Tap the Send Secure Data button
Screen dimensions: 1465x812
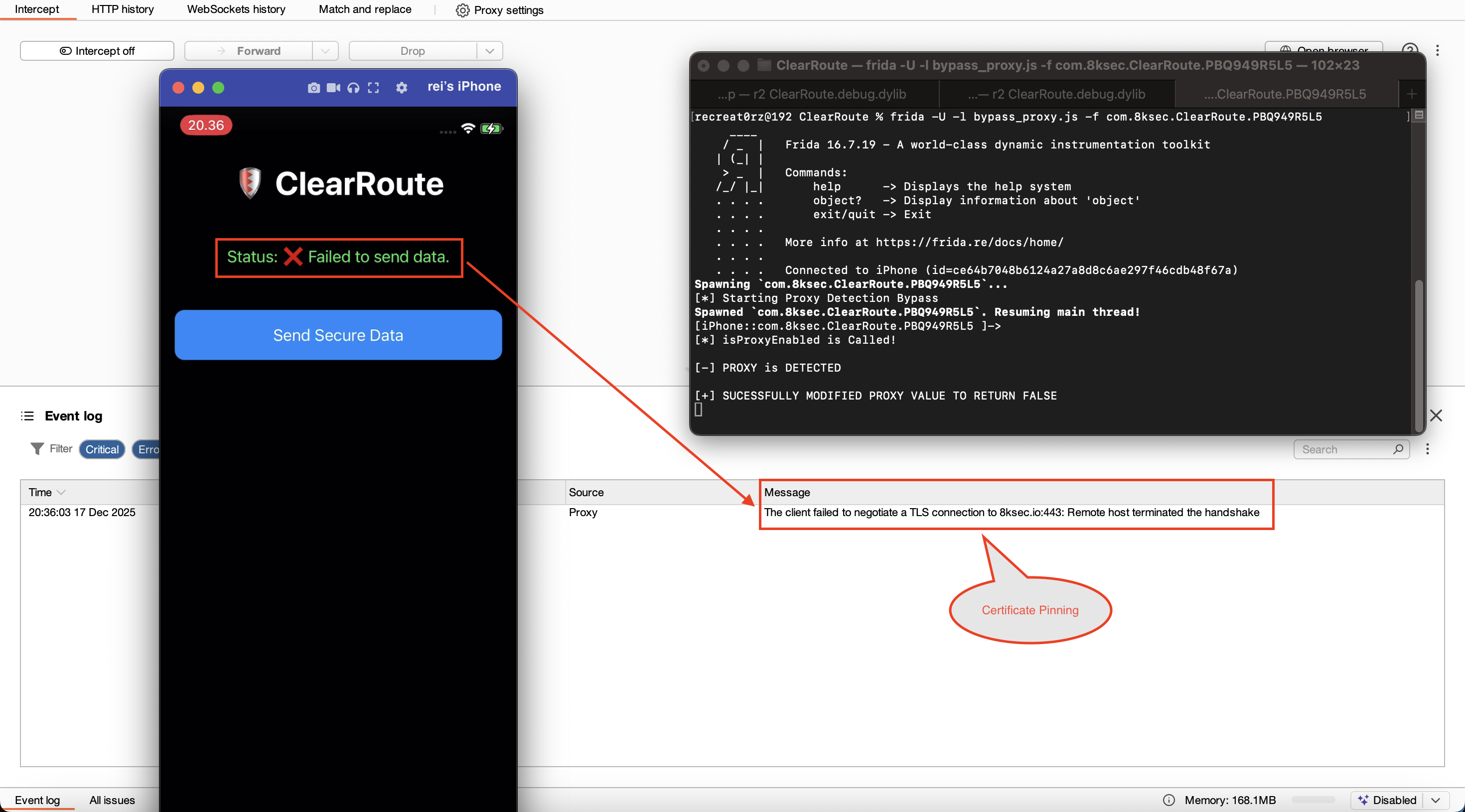(338, 335)
